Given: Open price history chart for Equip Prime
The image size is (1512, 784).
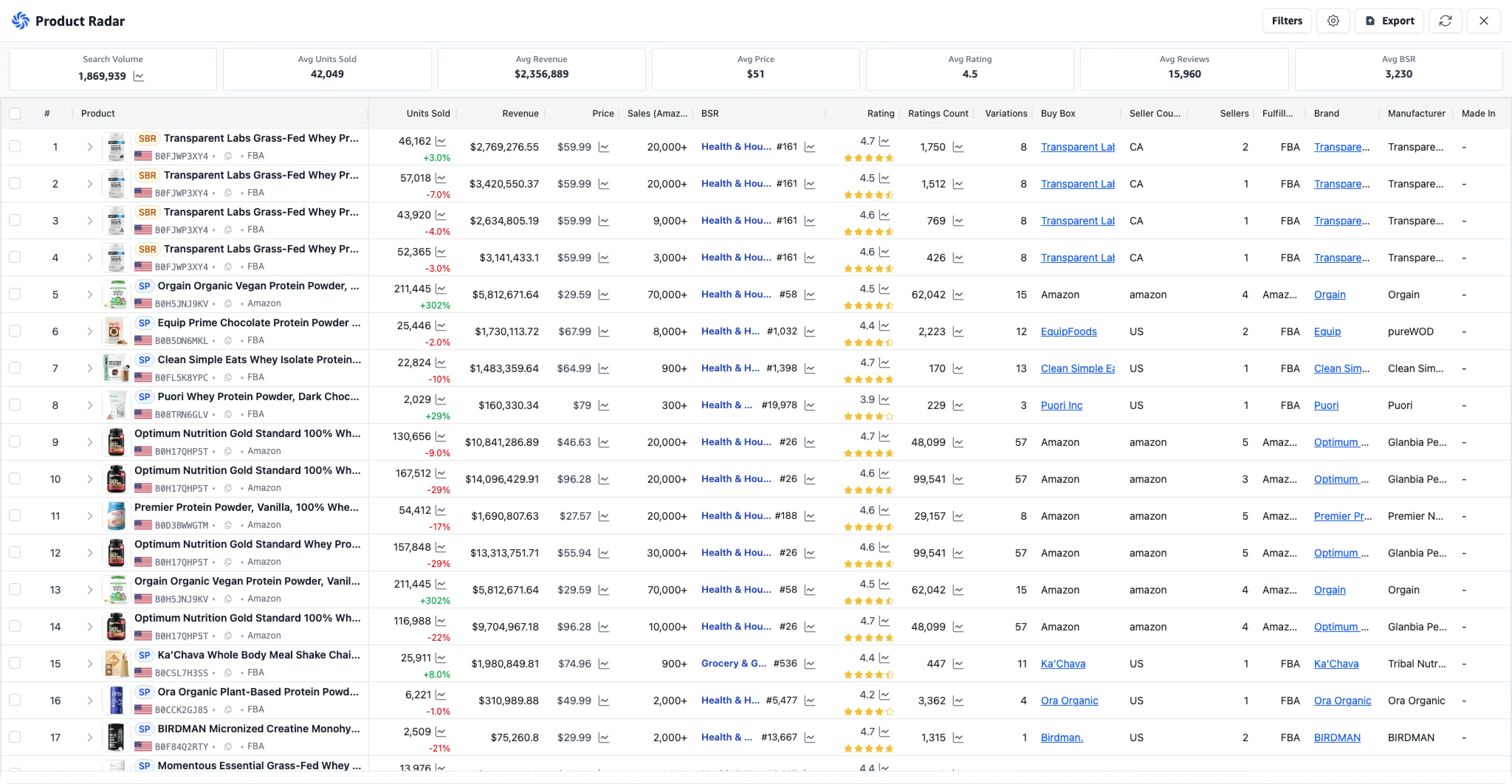Looking at the screenshot, I should click(604, 331).
